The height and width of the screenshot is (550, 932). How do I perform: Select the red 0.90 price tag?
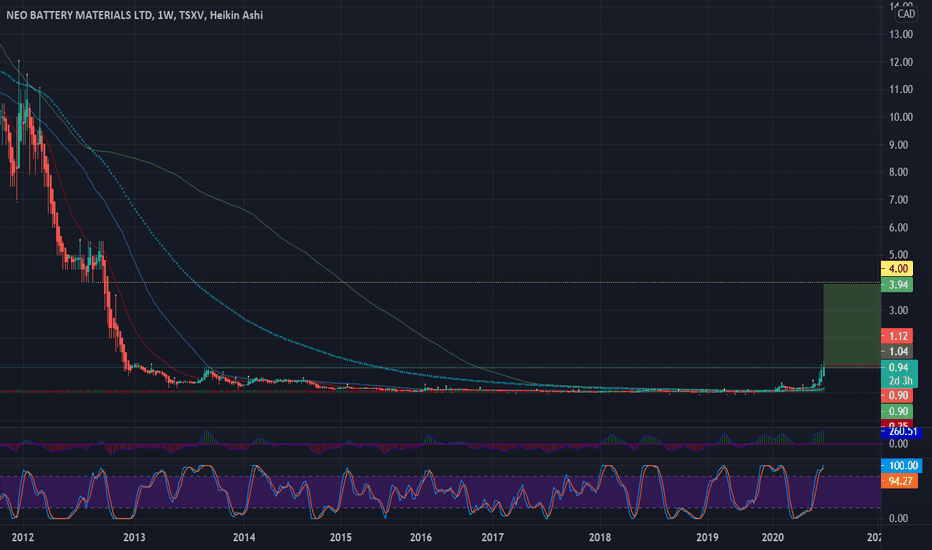tap(897, 395)
